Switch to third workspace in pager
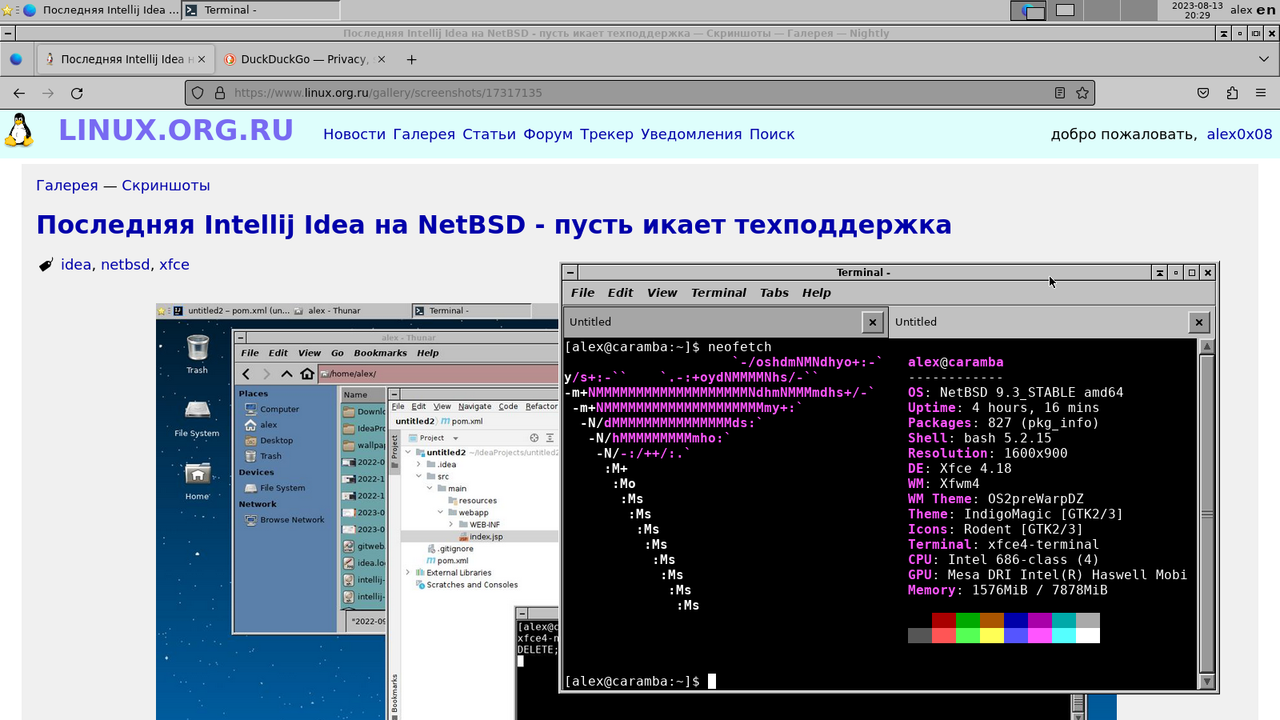This screenshot has width=1280, height=720. (1101, 10)
